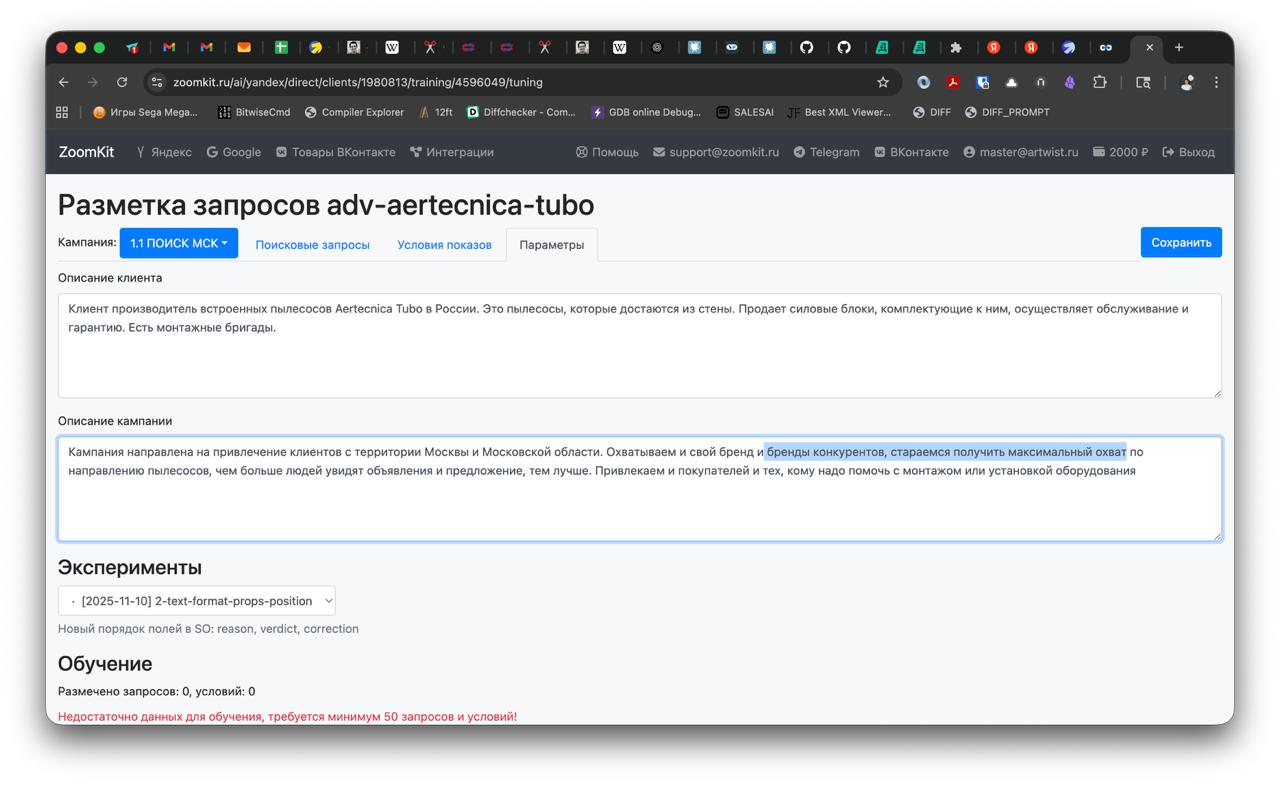
Task: Open the apps grid in bookmarks bar
Action: click(x=62, y=112)
